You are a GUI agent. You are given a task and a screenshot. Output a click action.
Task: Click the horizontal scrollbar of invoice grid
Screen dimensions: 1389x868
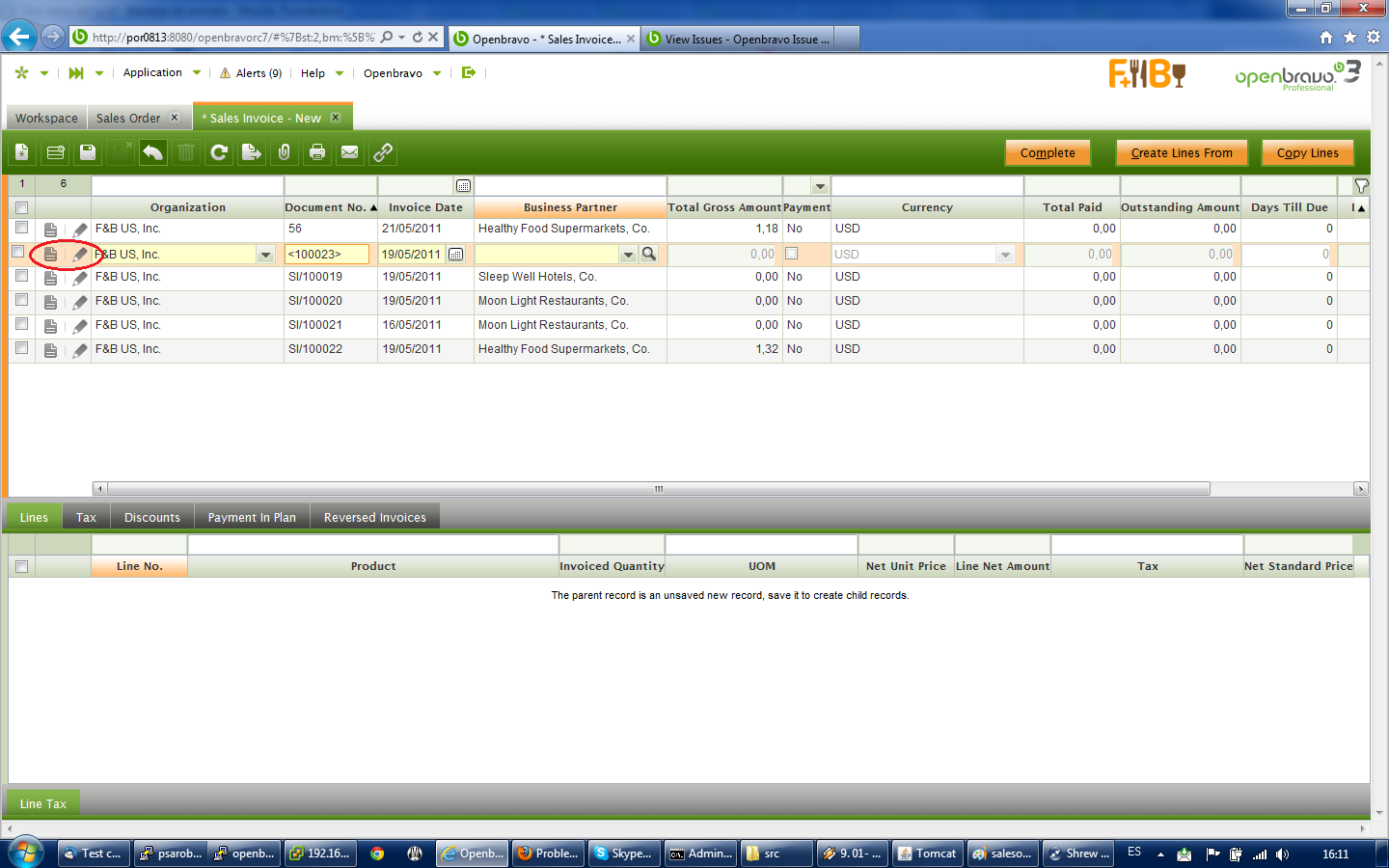point(659,489)
